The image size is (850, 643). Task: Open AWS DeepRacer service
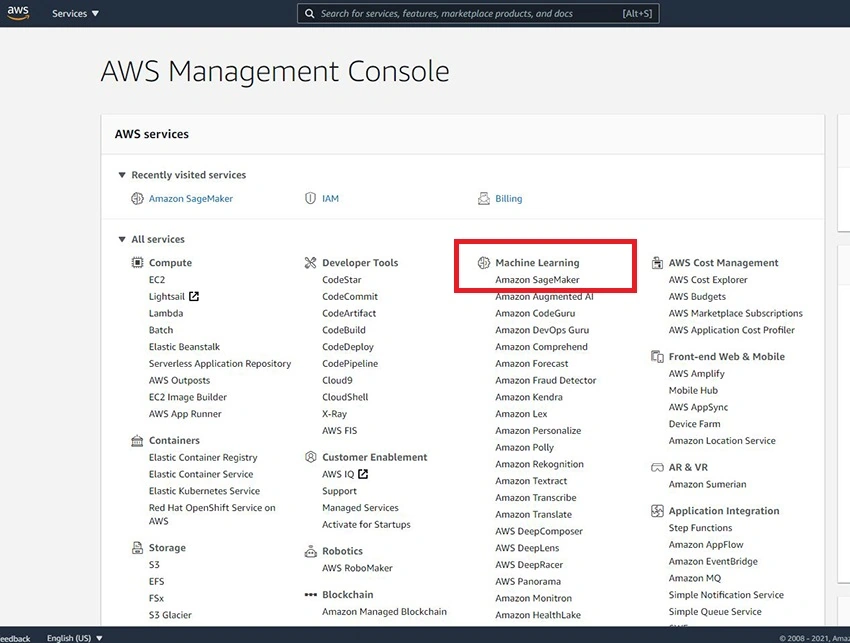click(529, 564)
